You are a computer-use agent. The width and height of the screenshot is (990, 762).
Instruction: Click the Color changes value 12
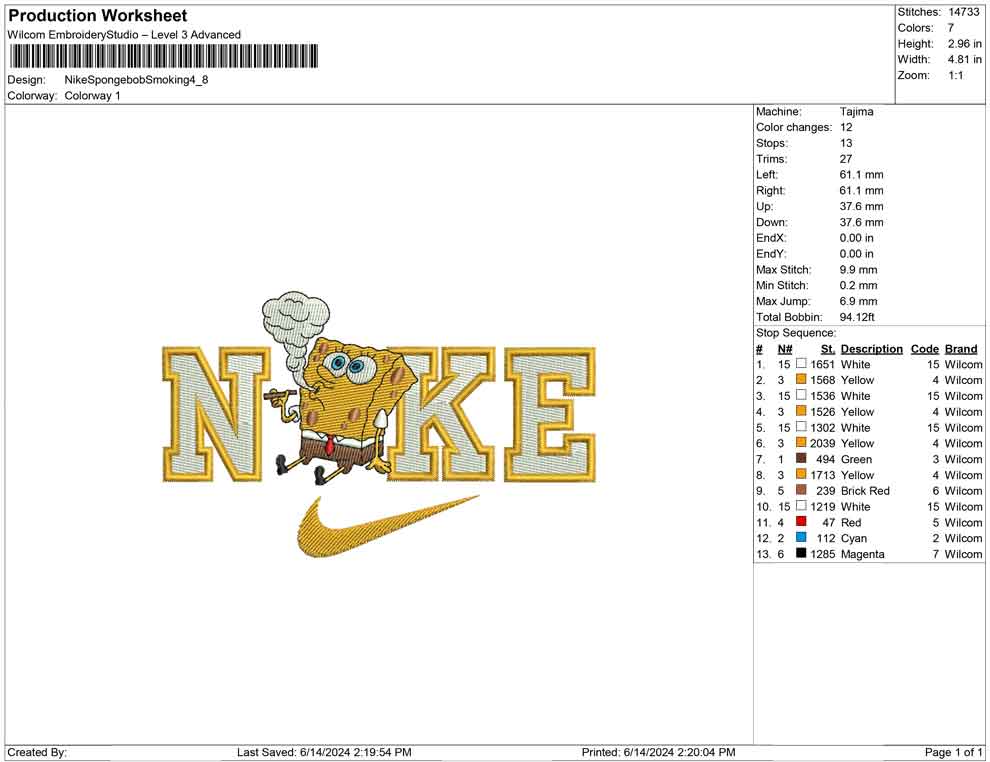coord(846,128)
